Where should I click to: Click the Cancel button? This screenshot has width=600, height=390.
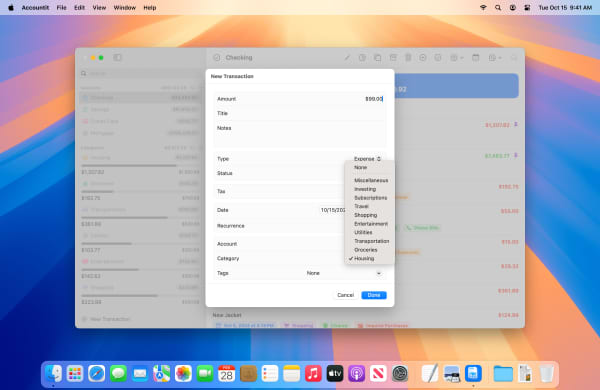click(345, 295)
